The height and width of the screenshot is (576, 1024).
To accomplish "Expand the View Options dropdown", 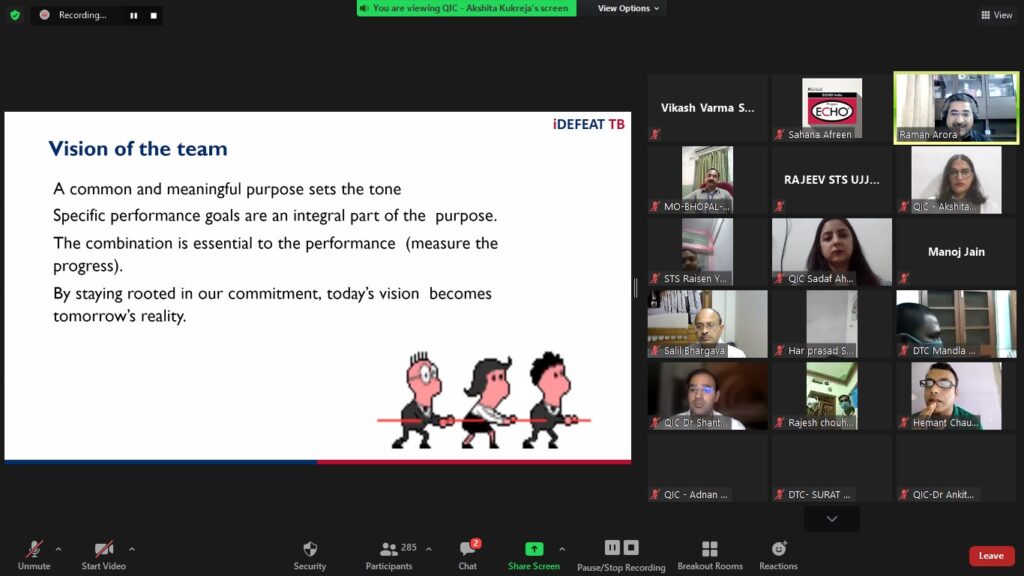I will coord(629,8).
